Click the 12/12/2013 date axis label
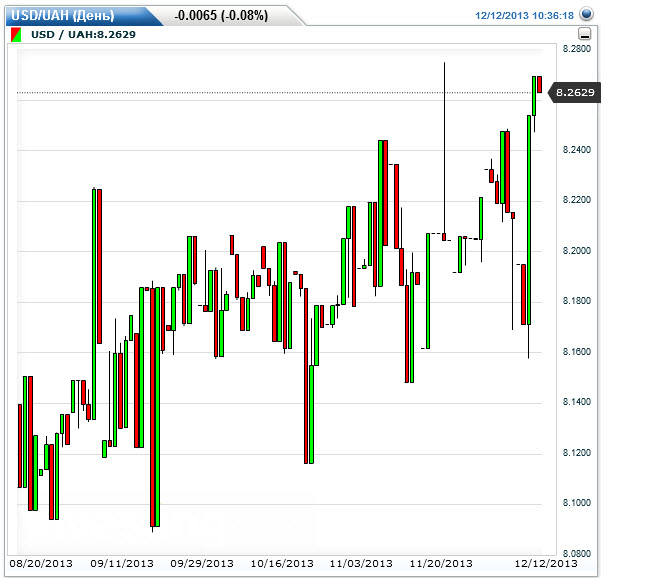The height and width of the screenshot is (578, 649). (546, 564)
